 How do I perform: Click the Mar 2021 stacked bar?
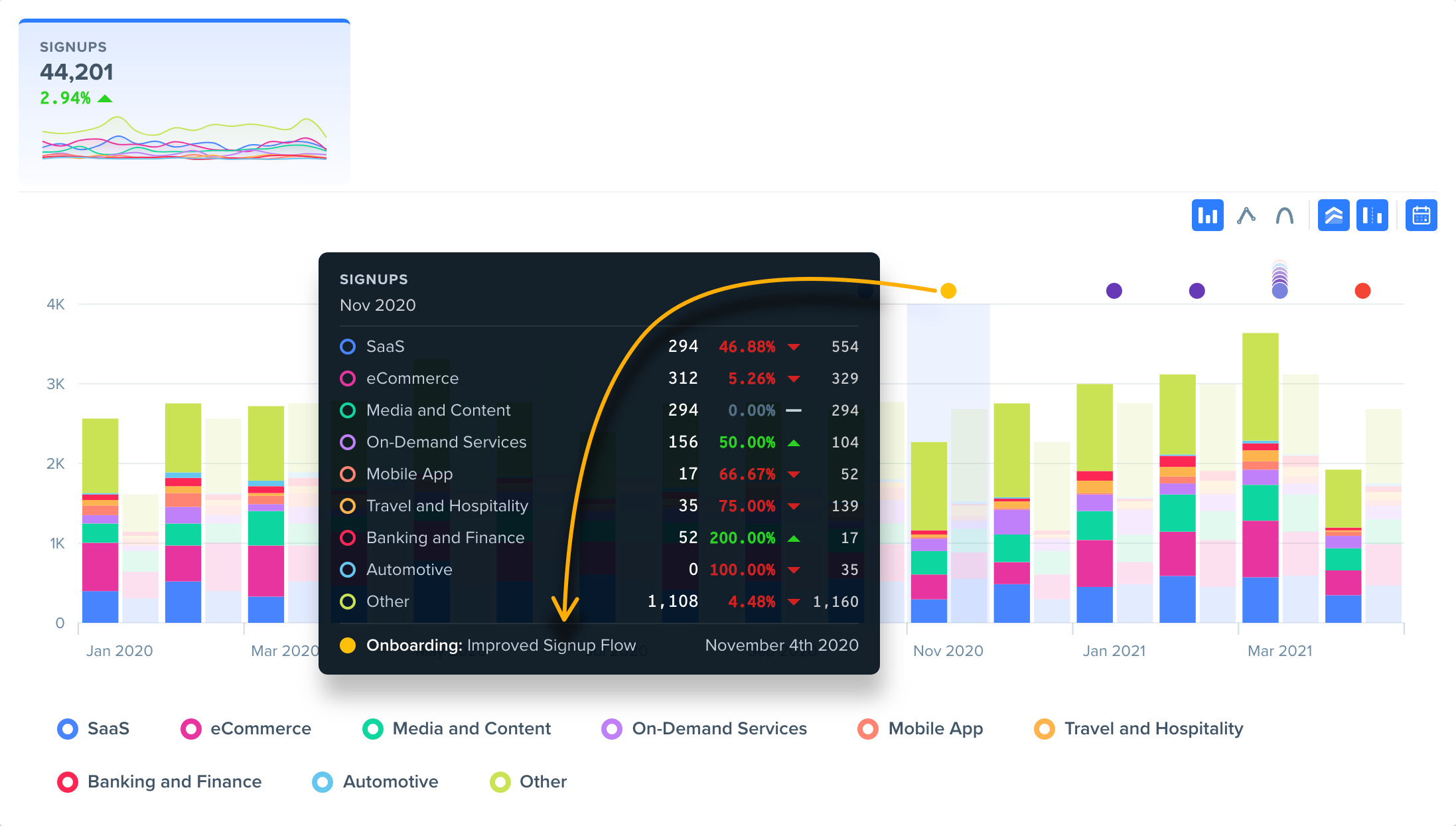(1260, 478)
